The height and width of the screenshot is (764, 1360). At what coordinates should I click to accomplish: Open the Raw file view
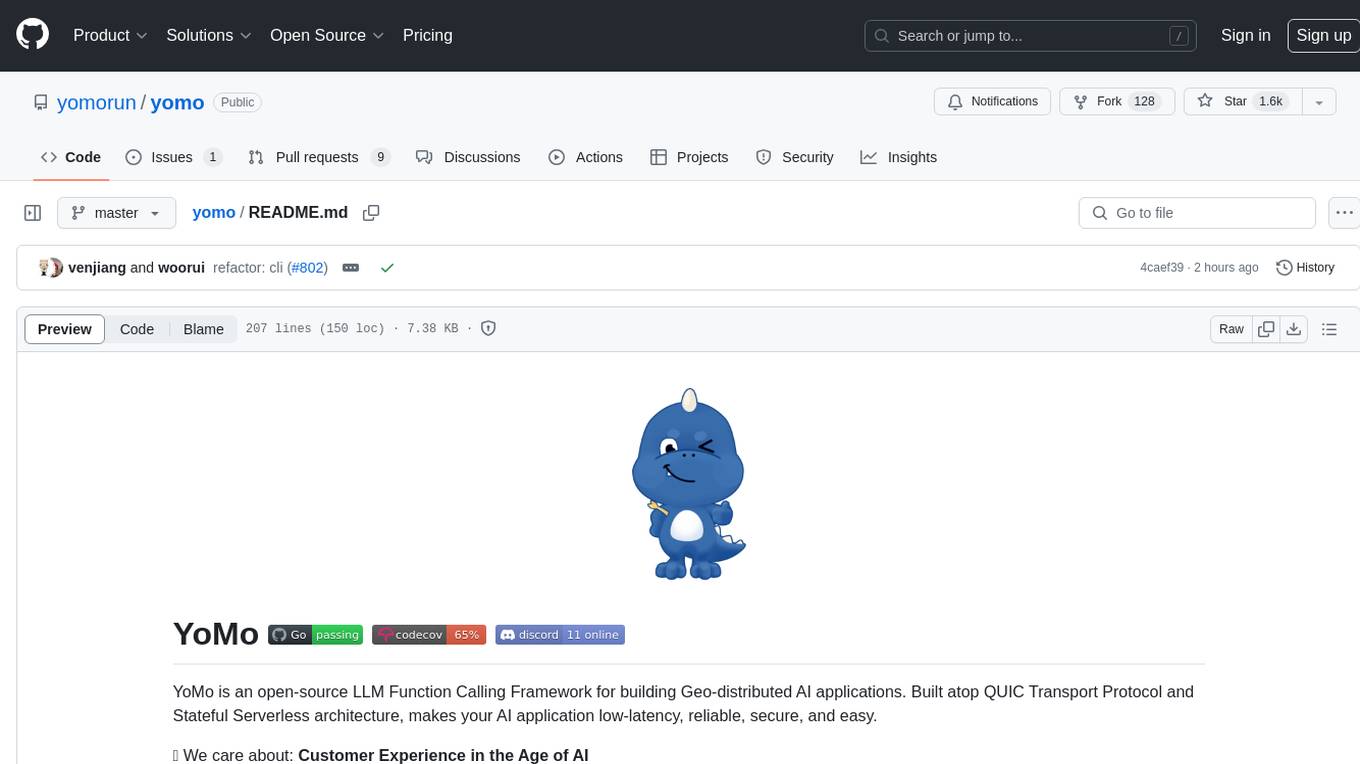[1231, 329]
